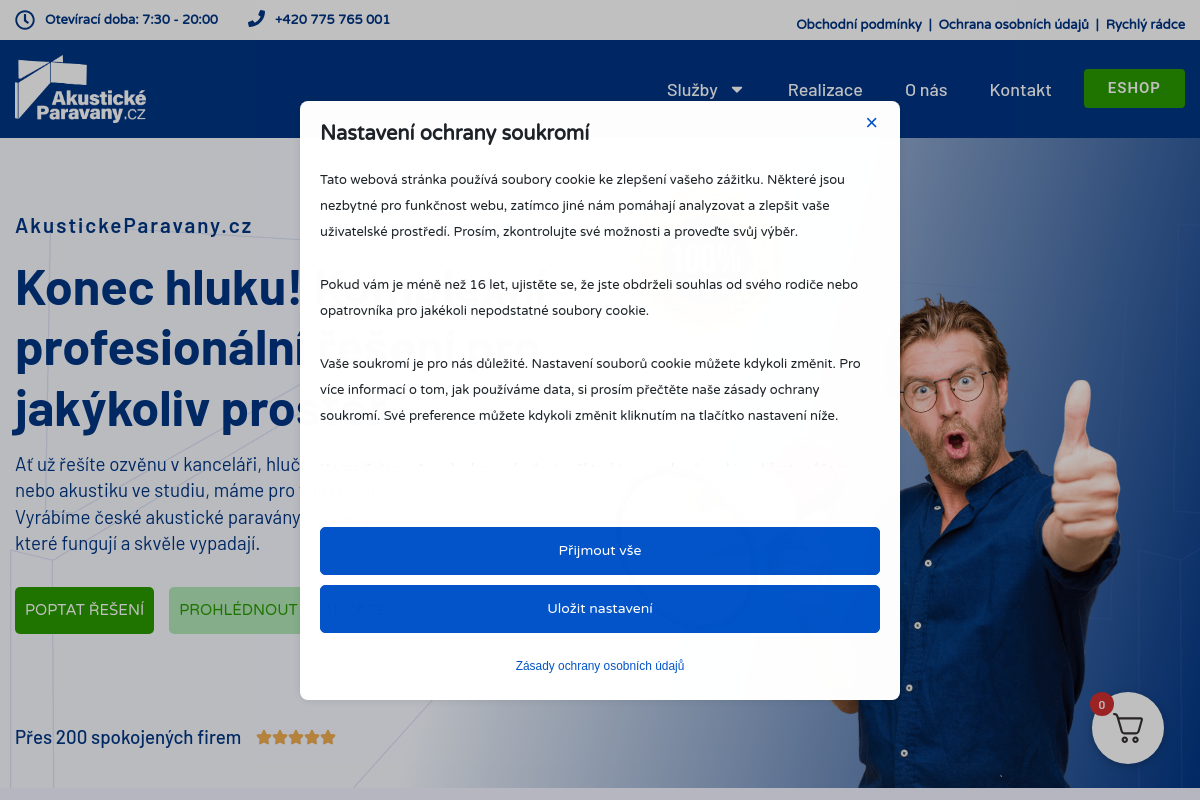Open Zásady ochrany osobních údajů link
Screen dimensions: 1200x800
[600, 666]
